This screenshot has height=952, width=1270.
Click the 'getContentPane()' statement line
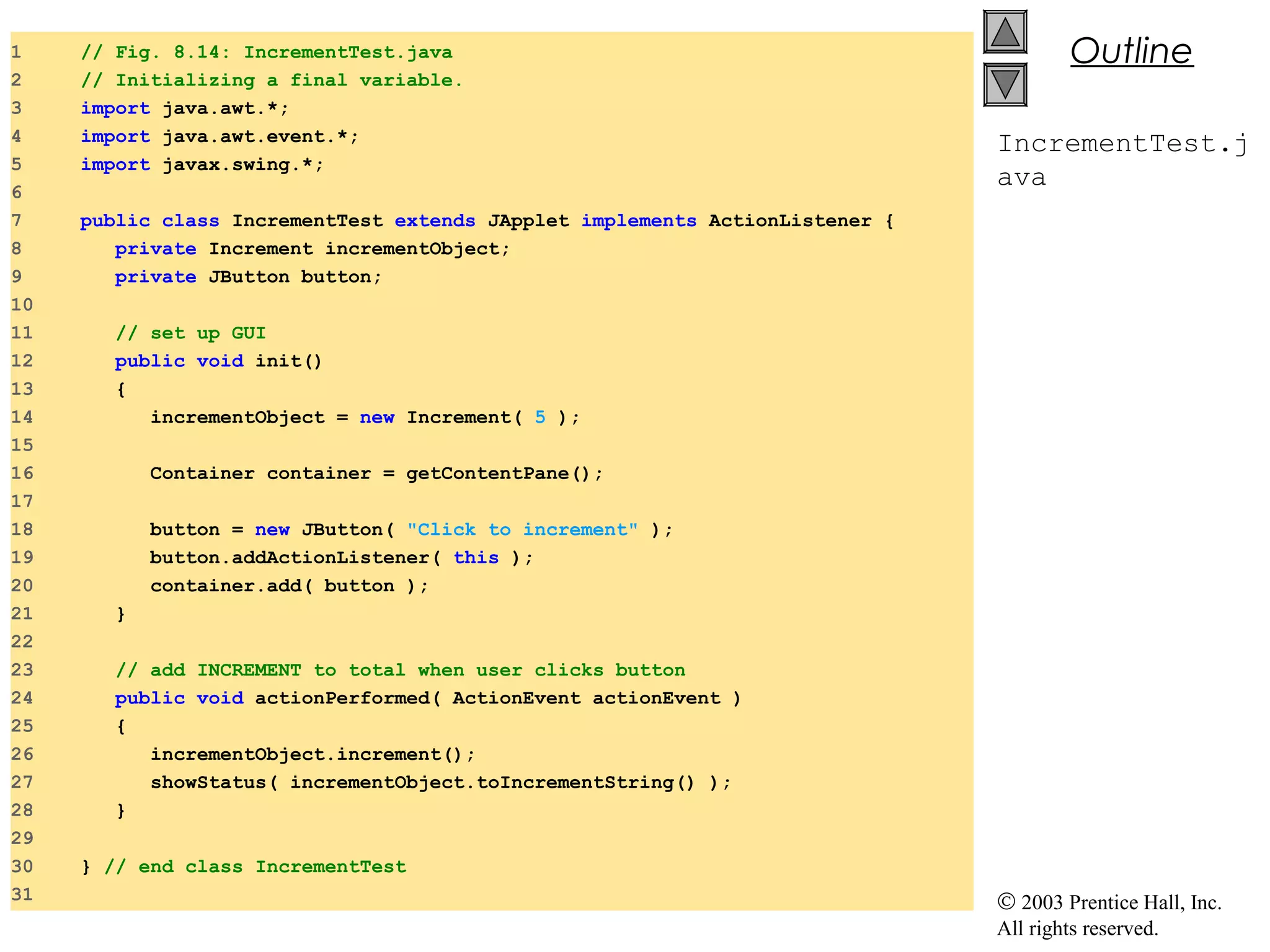[376, 473]
